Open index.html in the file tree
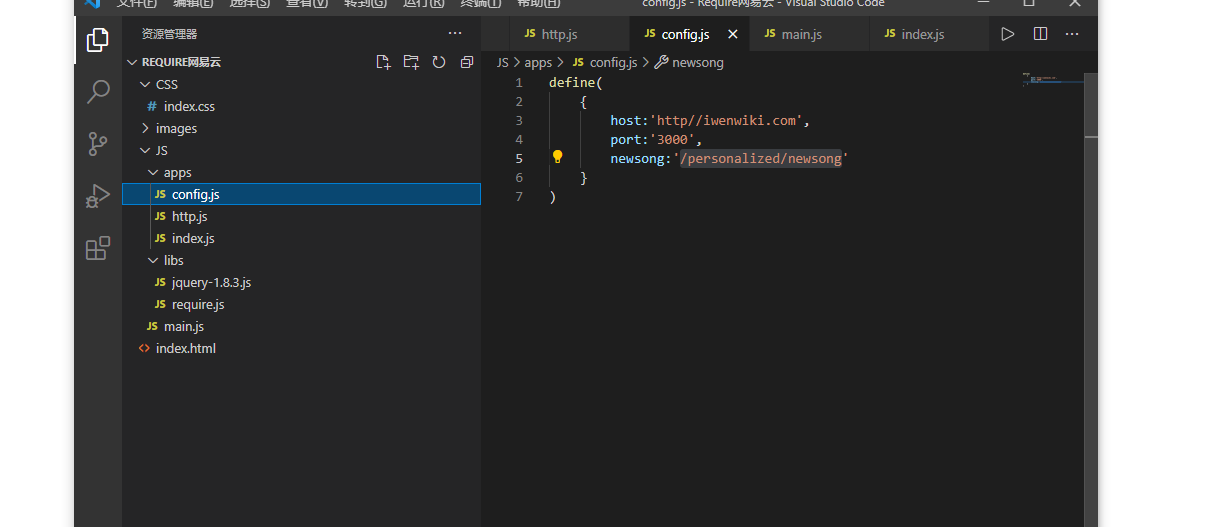This screenshot has height=527, width=1206. pyautogui.click(x=301, y=348)
